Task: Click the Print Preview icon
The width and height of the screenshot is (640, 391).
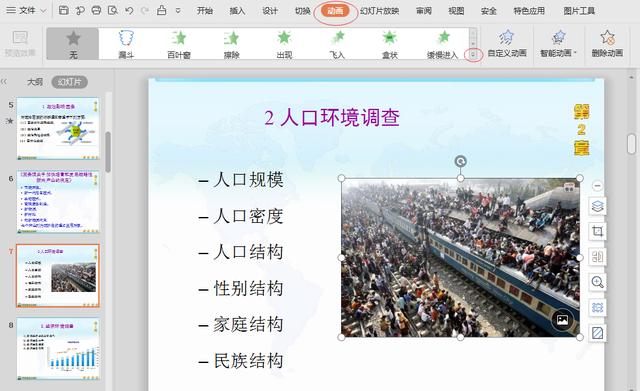Action: [x=113, y=10]
